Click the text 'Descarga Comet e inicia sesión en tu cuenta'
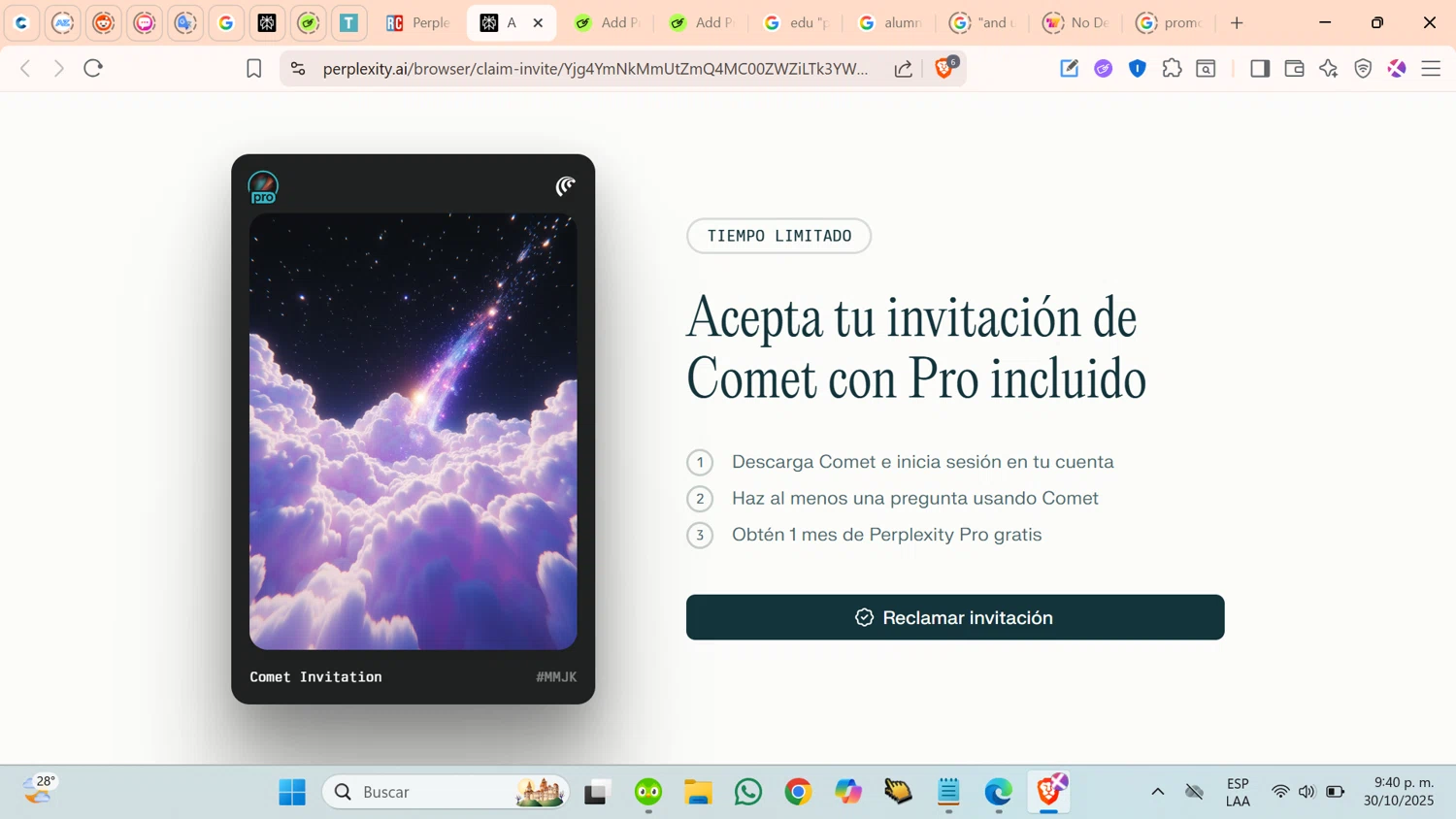This screenshot has height=819, width=1456. click(x=923, y=462)
